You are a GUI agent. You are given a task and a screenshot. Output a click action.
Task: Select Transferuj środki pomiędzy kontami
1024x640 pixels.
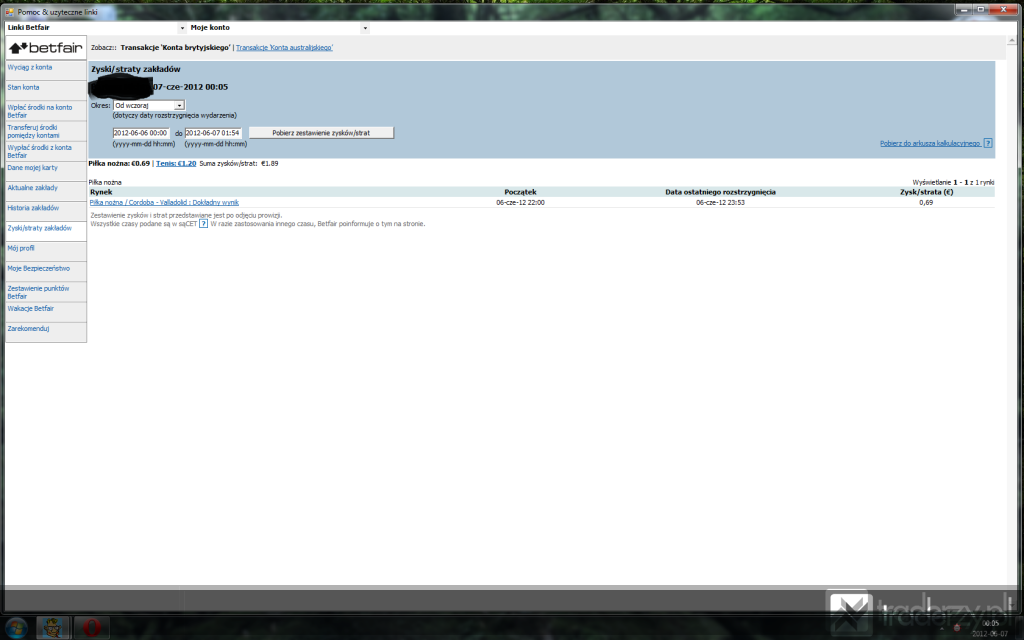click(33, 131)
